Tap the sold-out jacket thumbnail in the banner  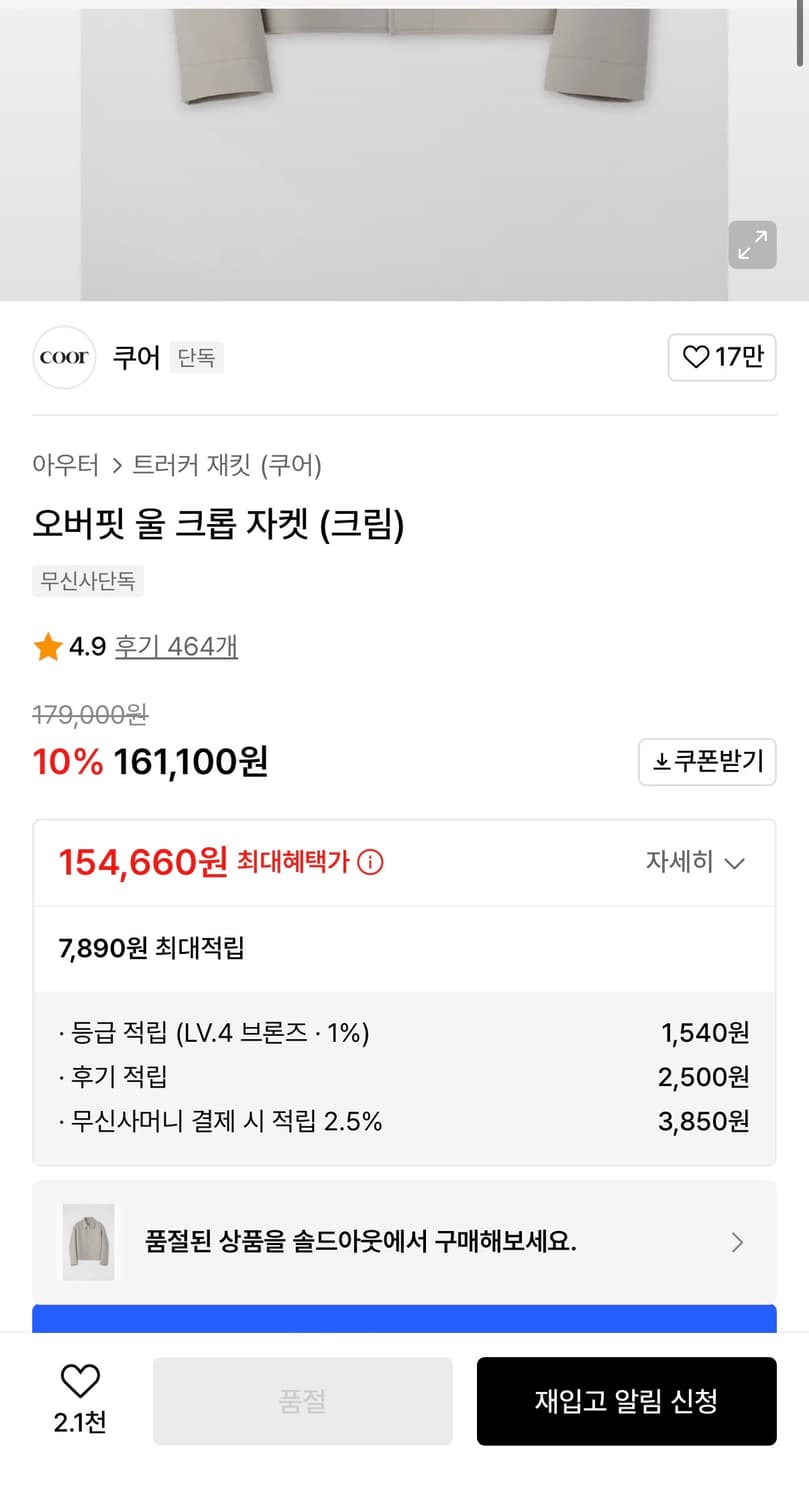tap(89, 1242)
